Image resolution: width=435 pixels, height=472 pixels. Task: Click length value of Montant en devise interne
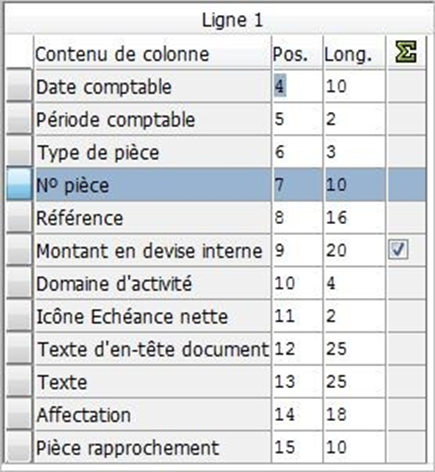coord(355,250)
